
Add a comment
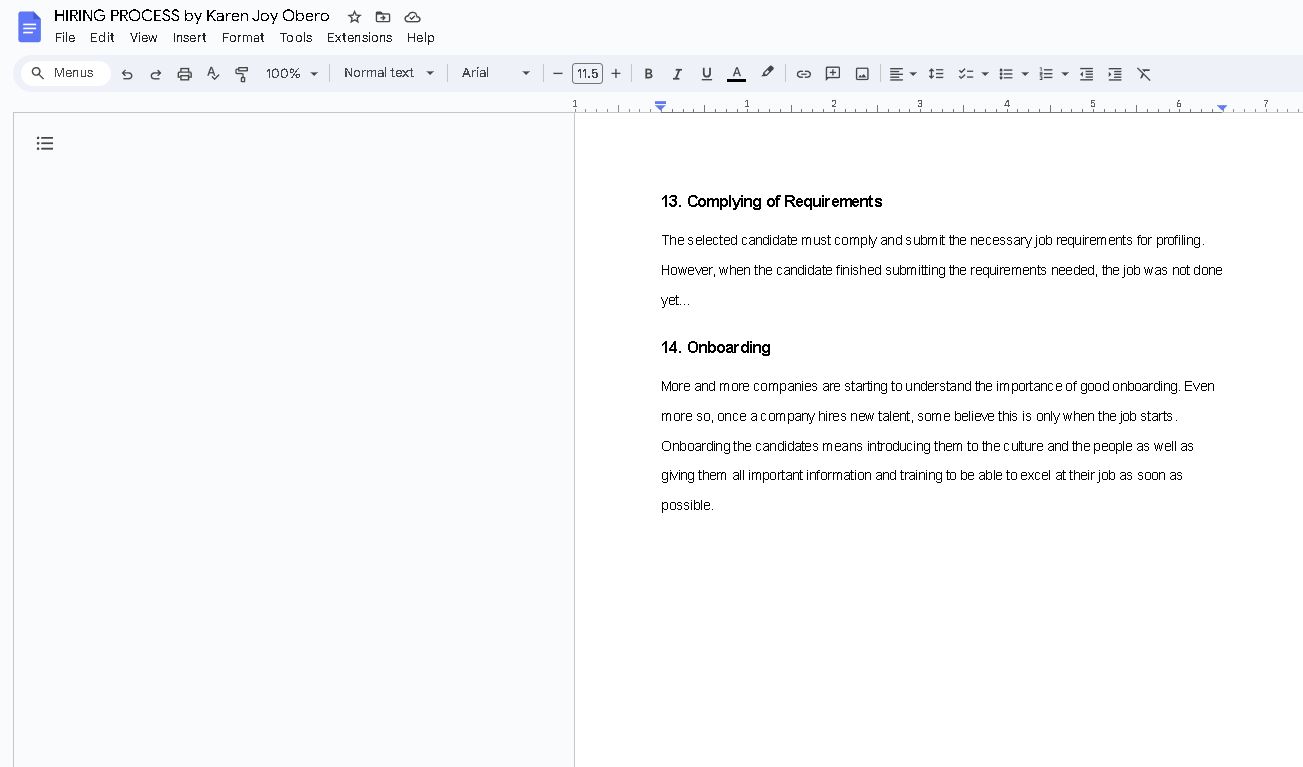coord(833,74)
